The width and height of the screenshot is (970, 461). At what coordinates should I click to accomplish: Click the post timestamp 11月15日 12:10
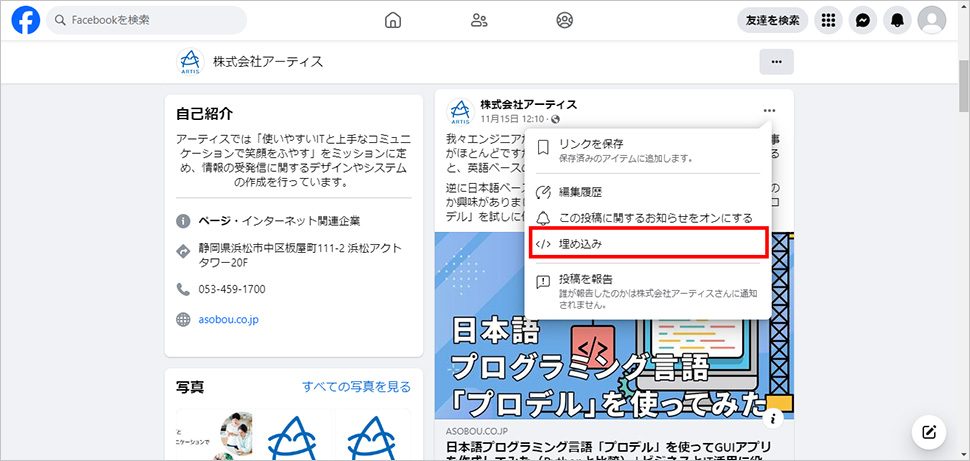coord(512,119)
